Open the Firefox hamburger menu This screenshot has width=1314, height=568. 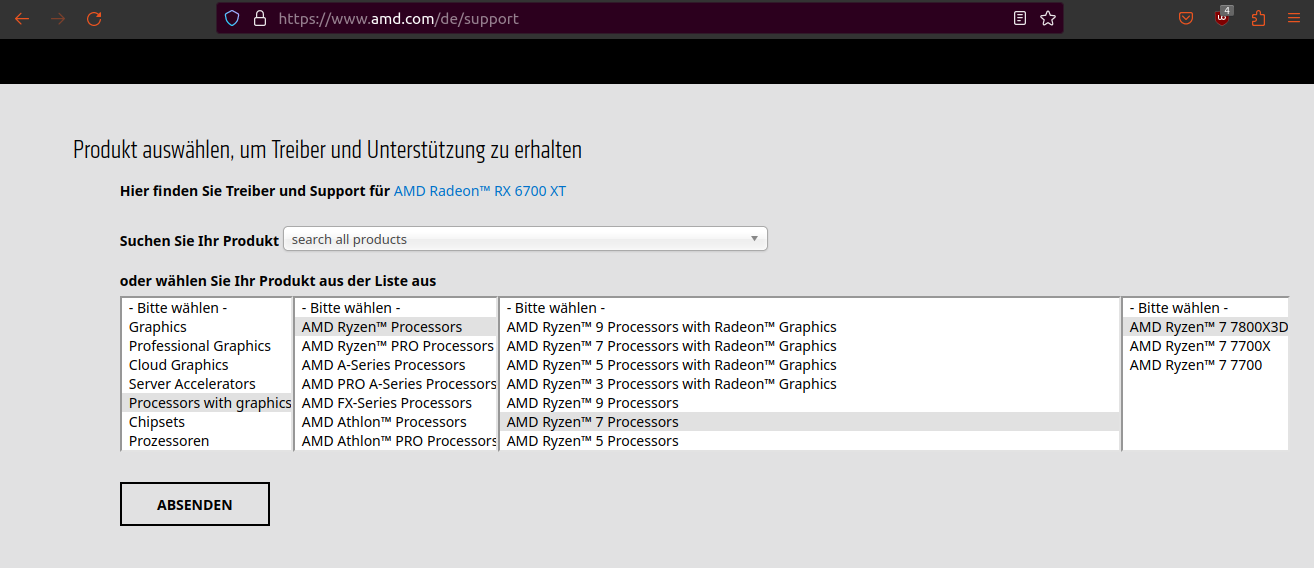pos(1294,18)
